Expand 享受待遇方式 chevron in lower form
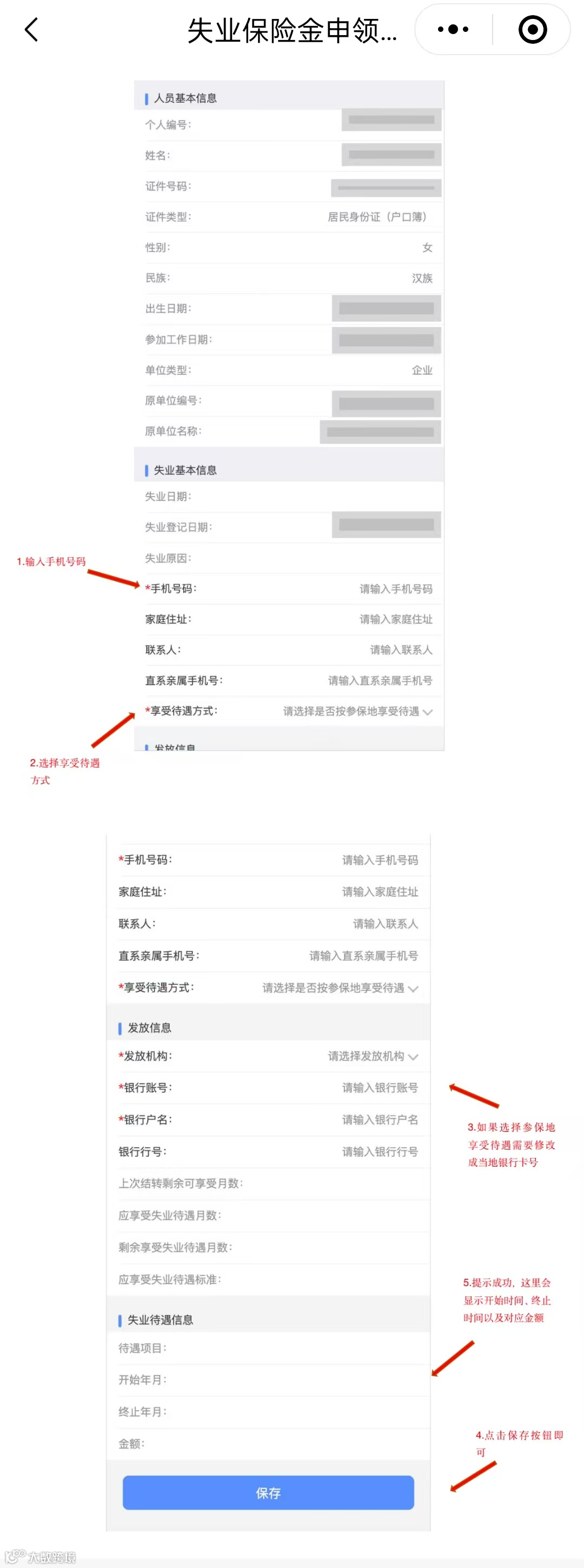Viewport: 584px width, 1568px height. point(413,989)
